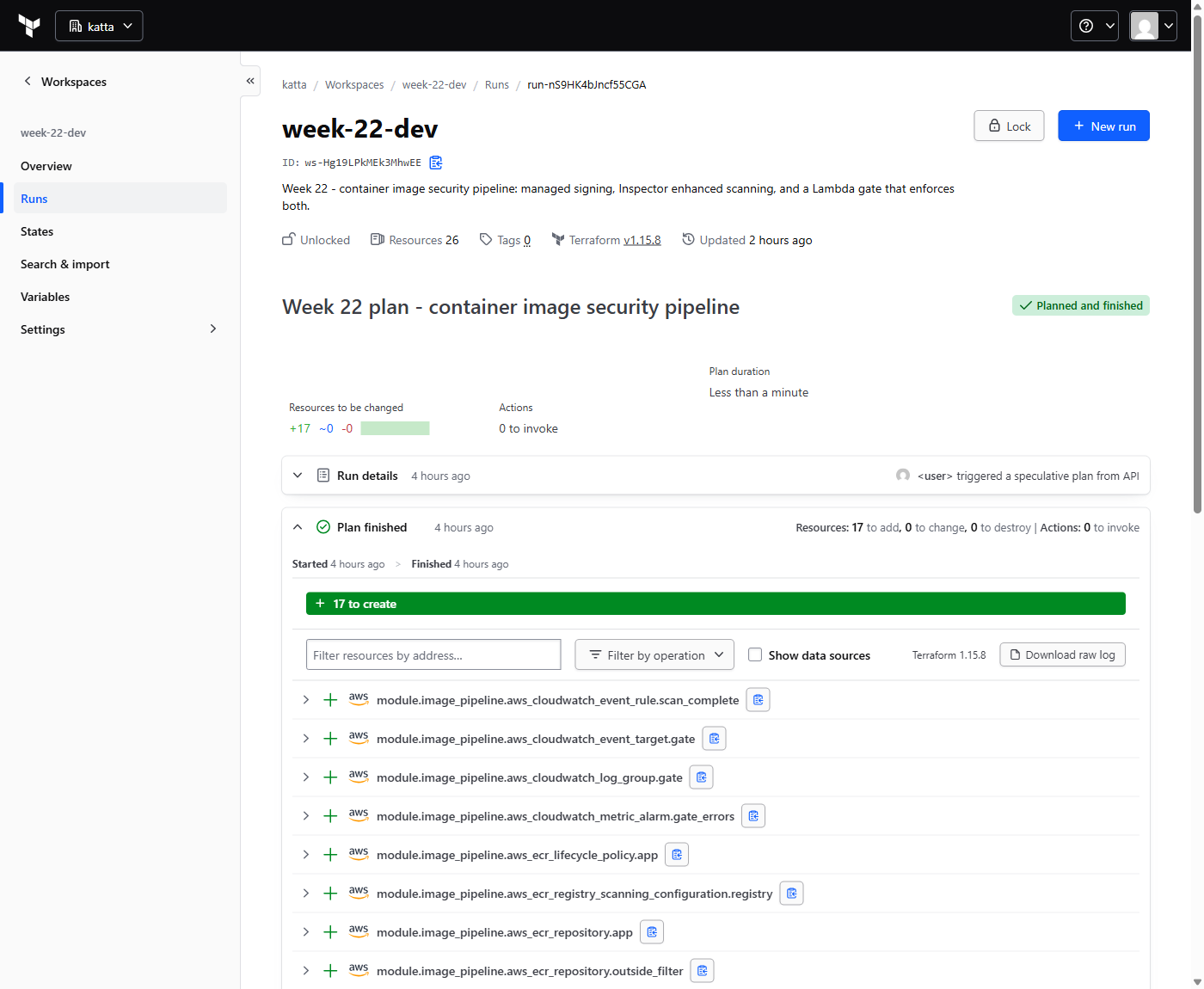
Task: Expand the Settings sidebar submenu
Action: [213, 329]
